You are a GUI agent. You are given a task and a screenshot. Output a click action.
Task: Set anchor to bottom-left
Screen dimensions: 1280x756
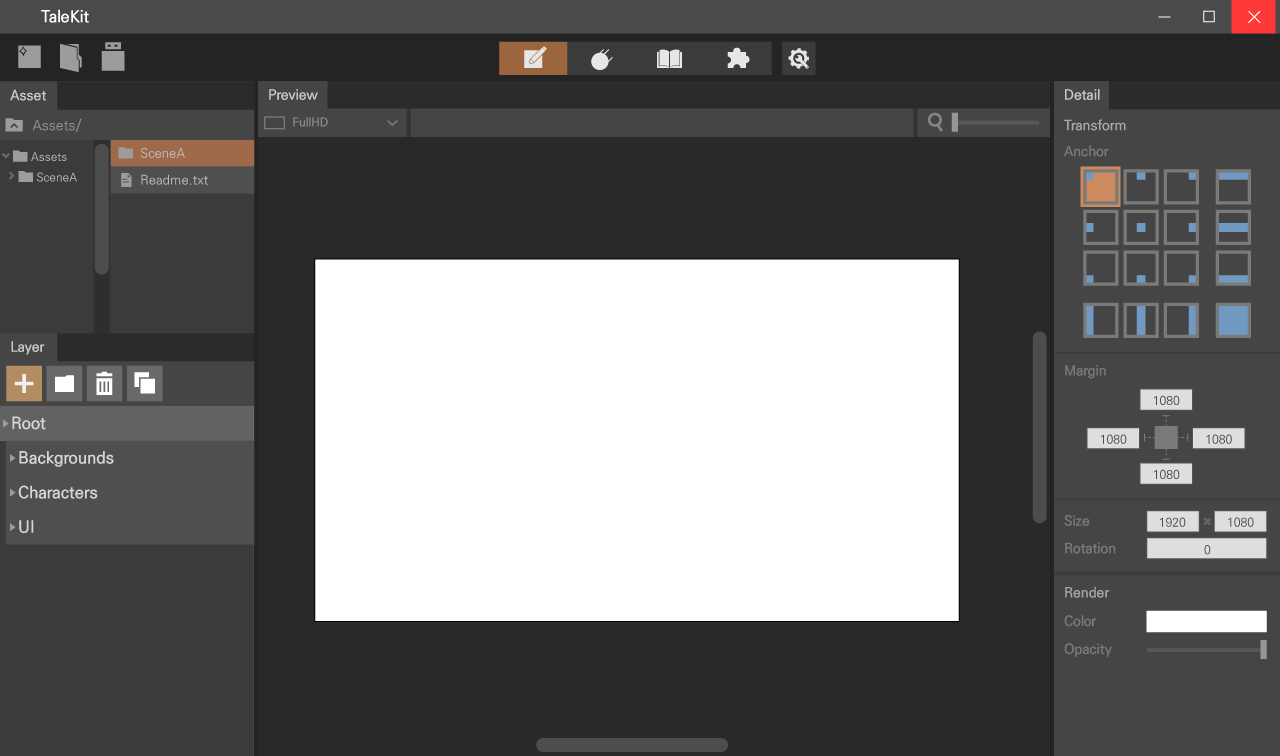pyautogui.click(x=1100, y=267)
